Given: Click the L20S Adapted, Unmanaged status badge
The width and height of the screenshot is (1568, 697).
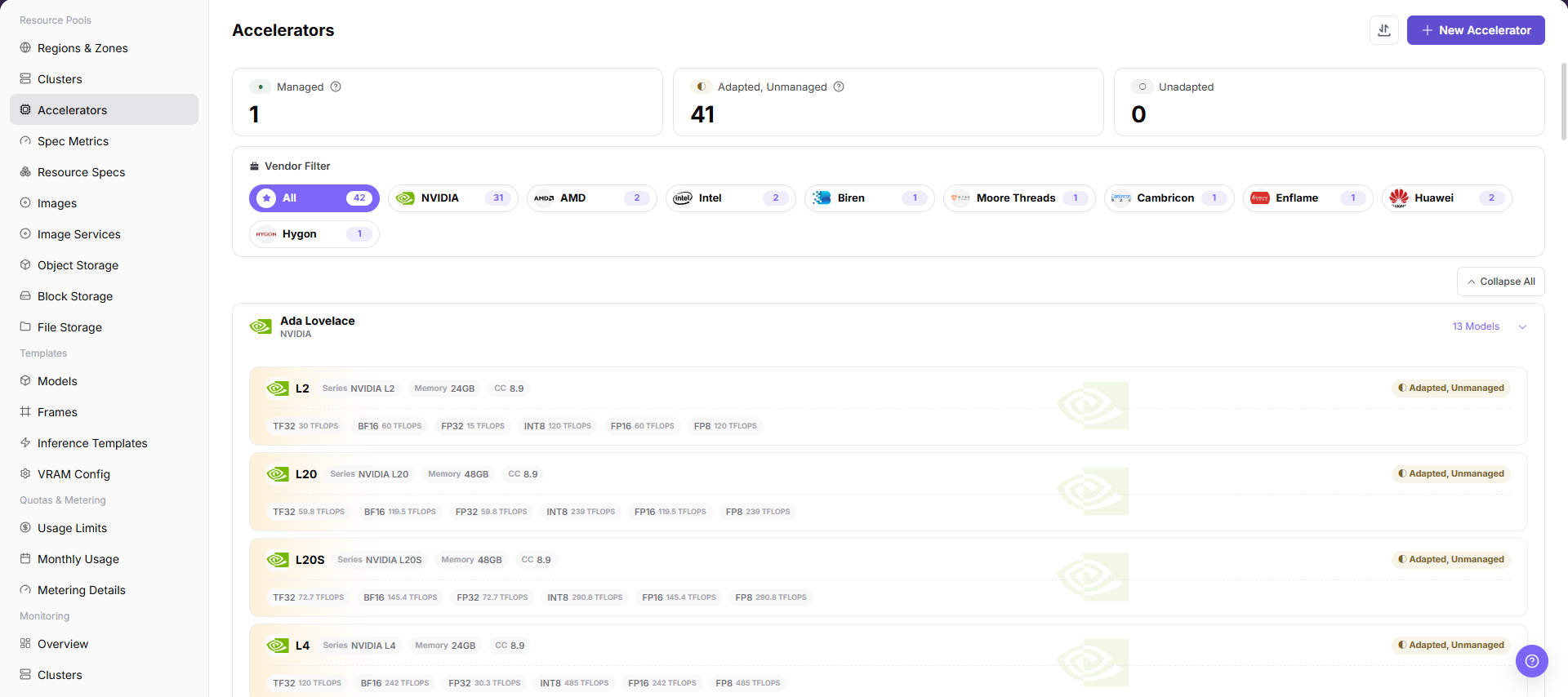Looking at the screenshot, I should (1451, 560).
